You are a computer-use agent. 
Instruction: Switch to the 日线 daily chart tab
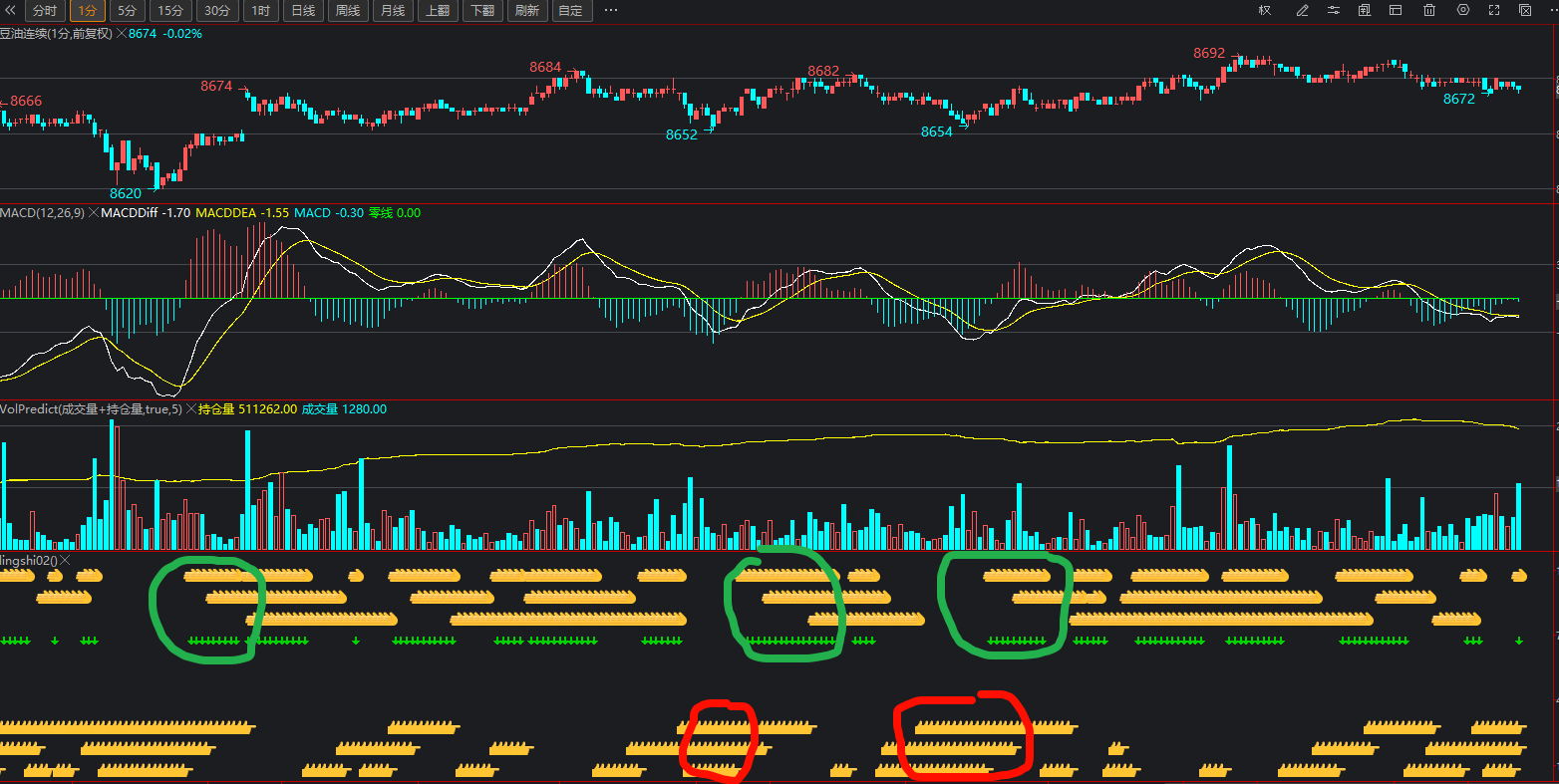click(302, 11)
